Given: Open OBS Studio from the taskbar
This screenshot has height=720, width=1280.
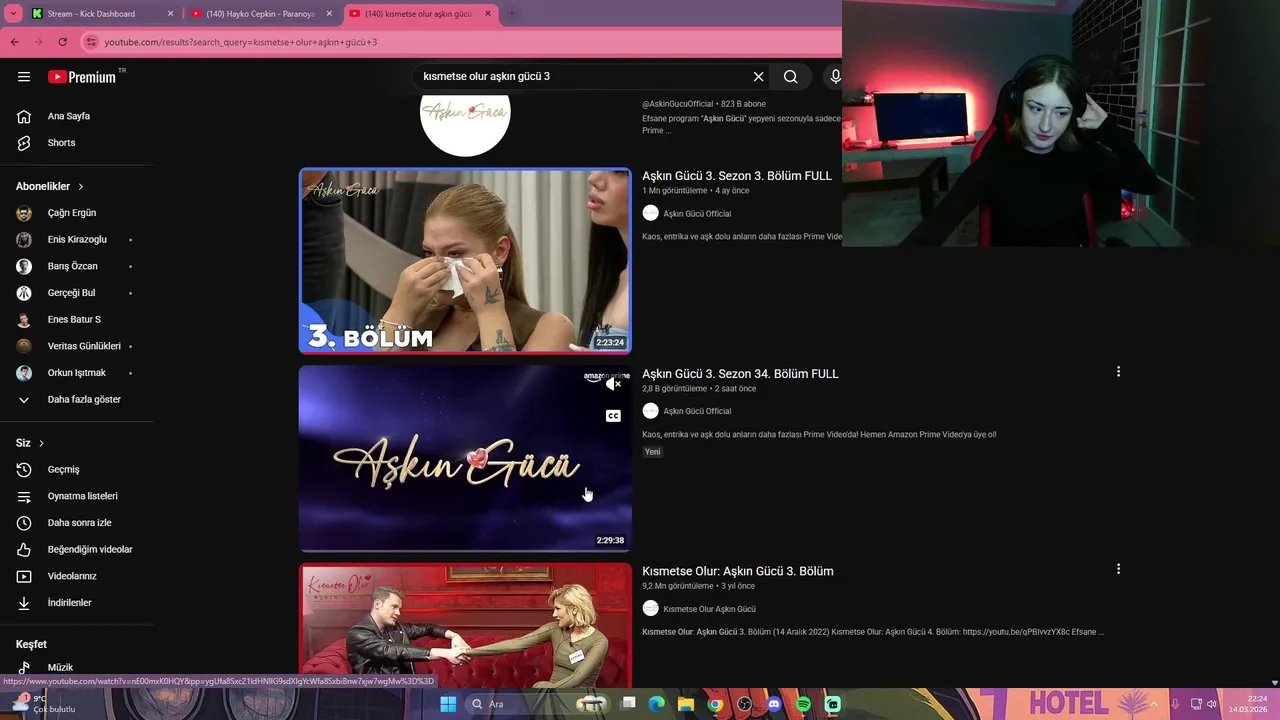Looking at the screenshot, I should click(745, 704).
